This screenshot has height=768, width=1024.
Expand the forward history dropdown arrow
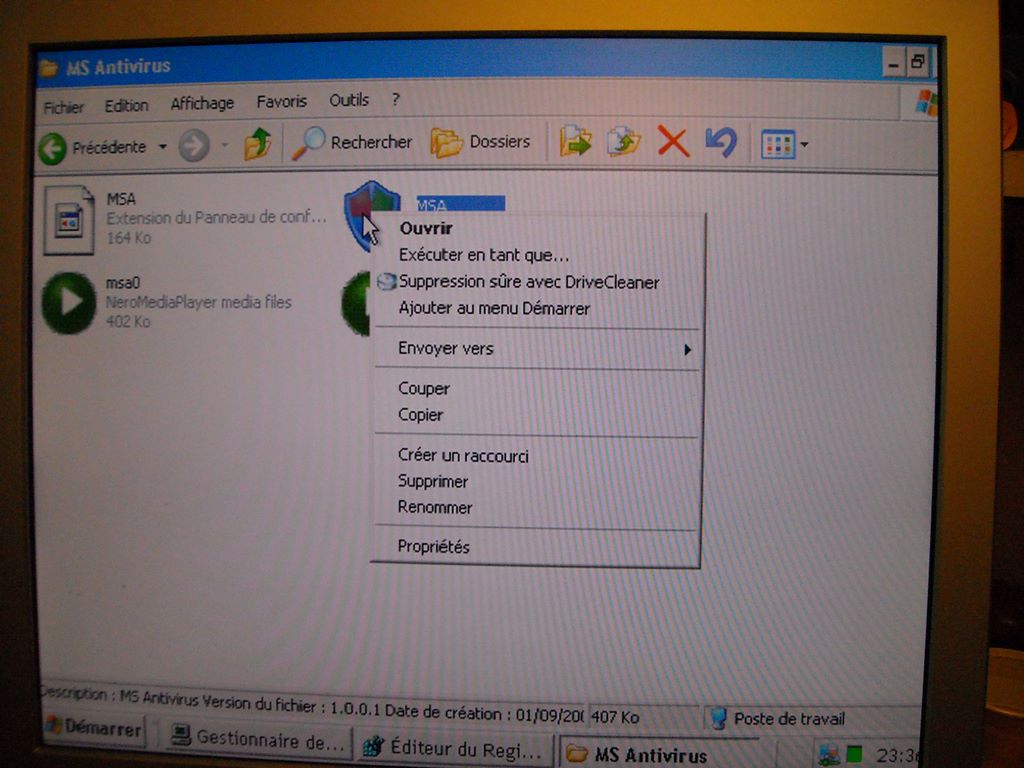point(225,144)
